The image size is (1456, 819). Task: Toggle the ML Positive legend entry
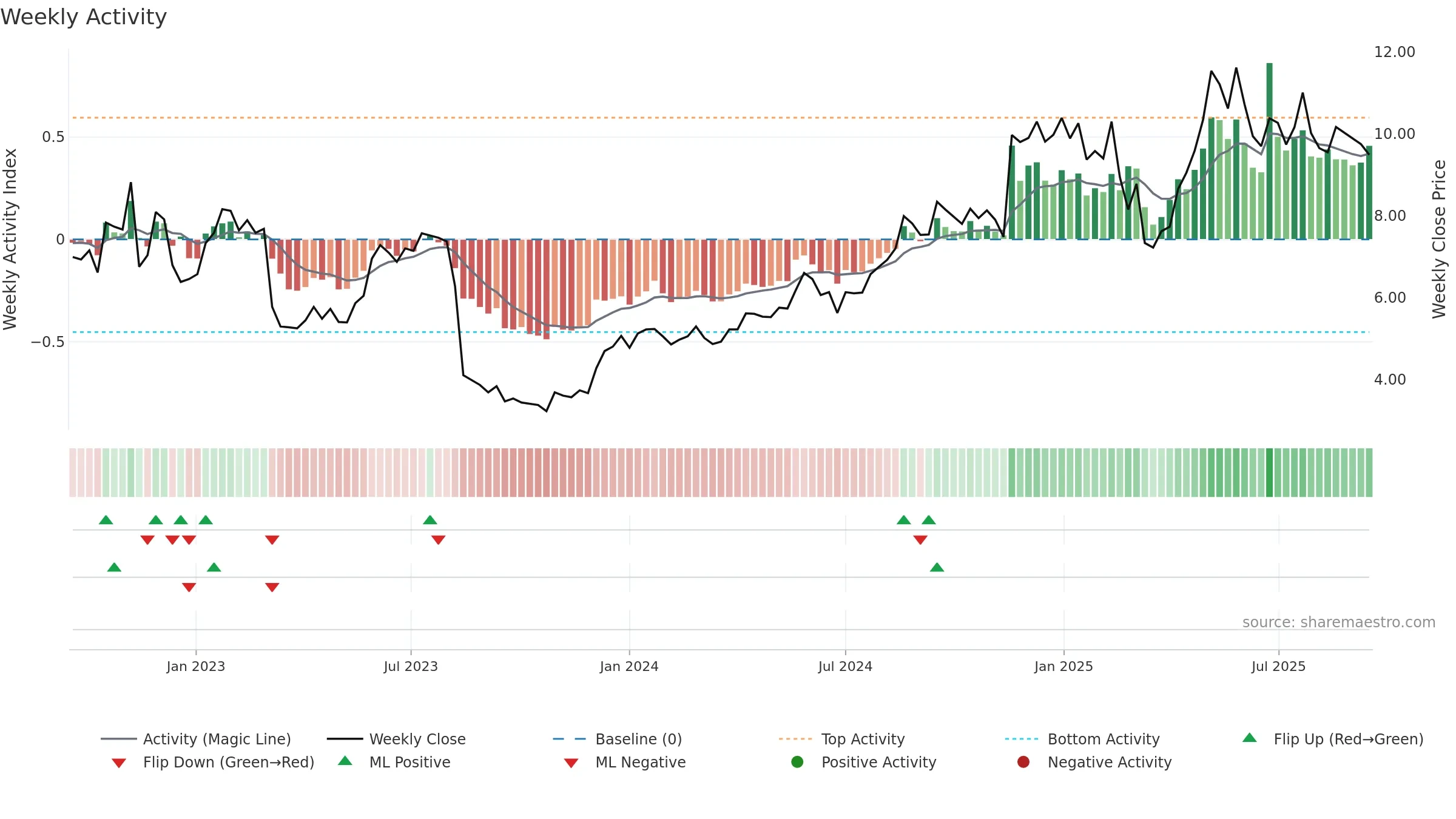(394, 762)
